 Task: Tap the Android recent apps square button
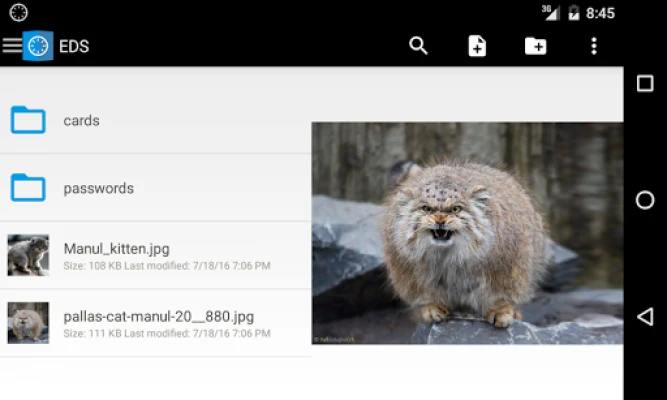coord(645,83)
